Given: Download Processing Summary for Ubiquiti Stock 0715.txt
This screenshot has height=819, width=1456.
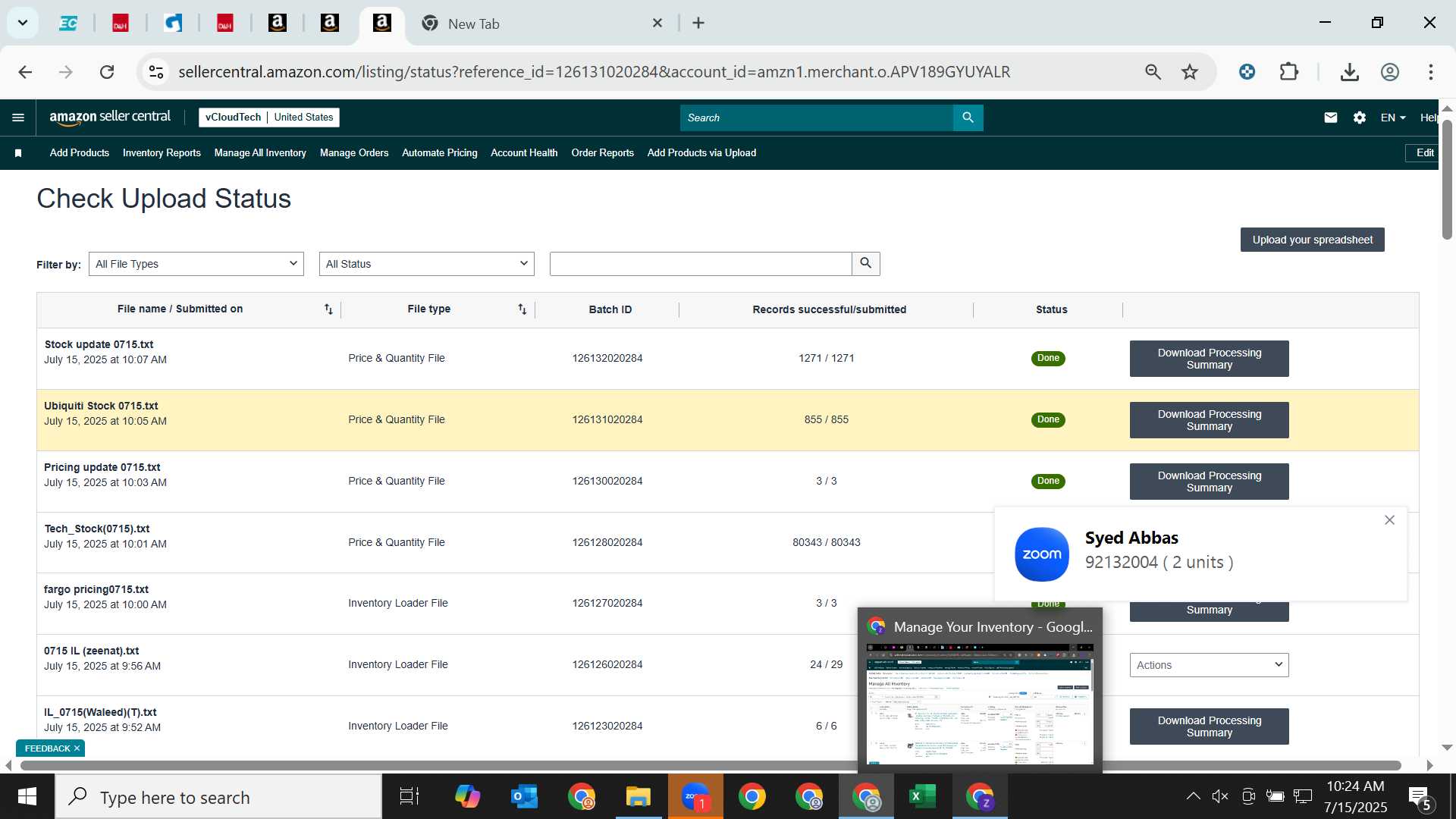Looking at the screenshot, I should point(1209,420).
